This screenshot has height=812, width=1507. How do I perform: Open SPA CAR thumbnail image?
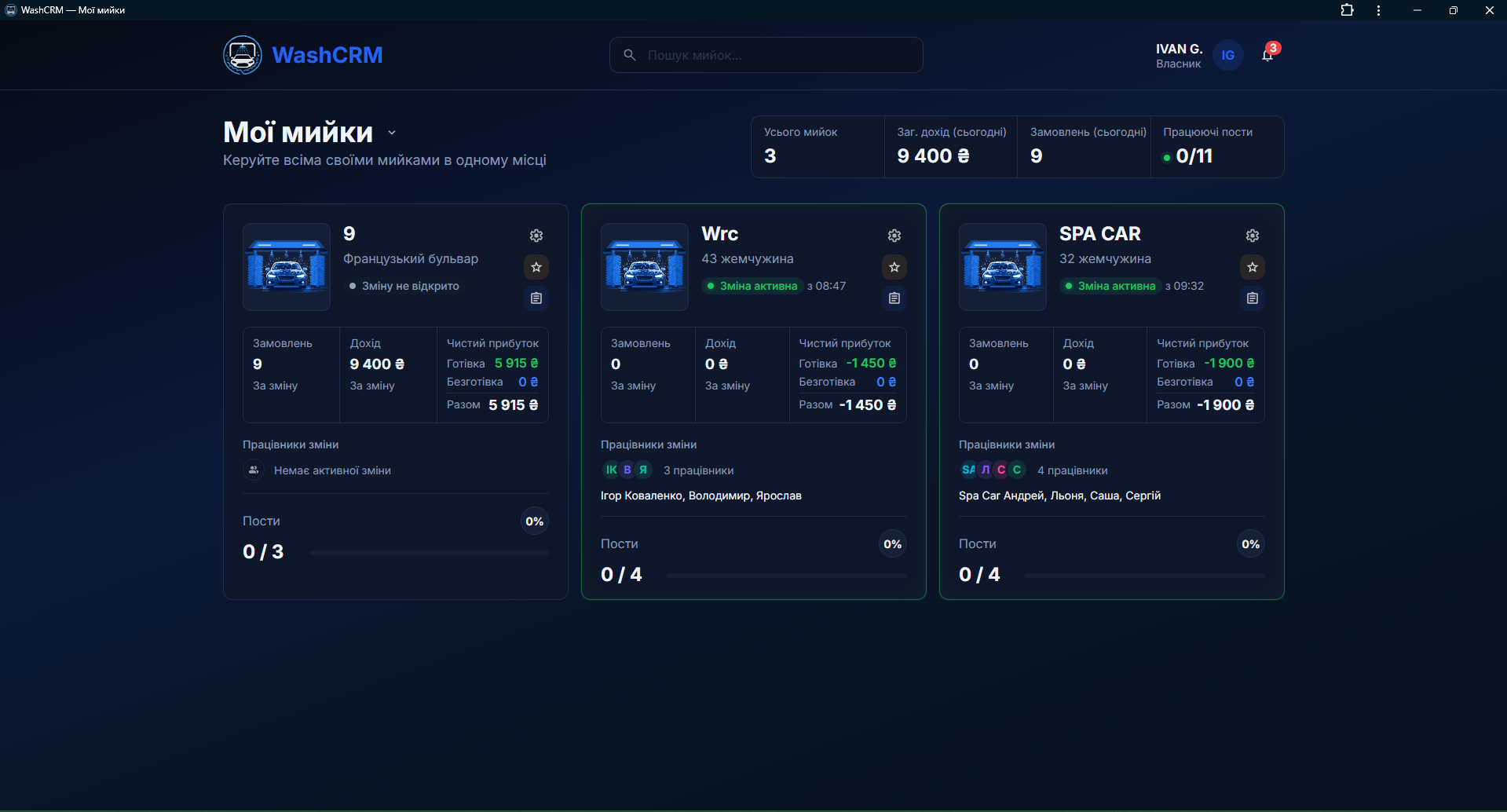click(x=1003, y=267)
